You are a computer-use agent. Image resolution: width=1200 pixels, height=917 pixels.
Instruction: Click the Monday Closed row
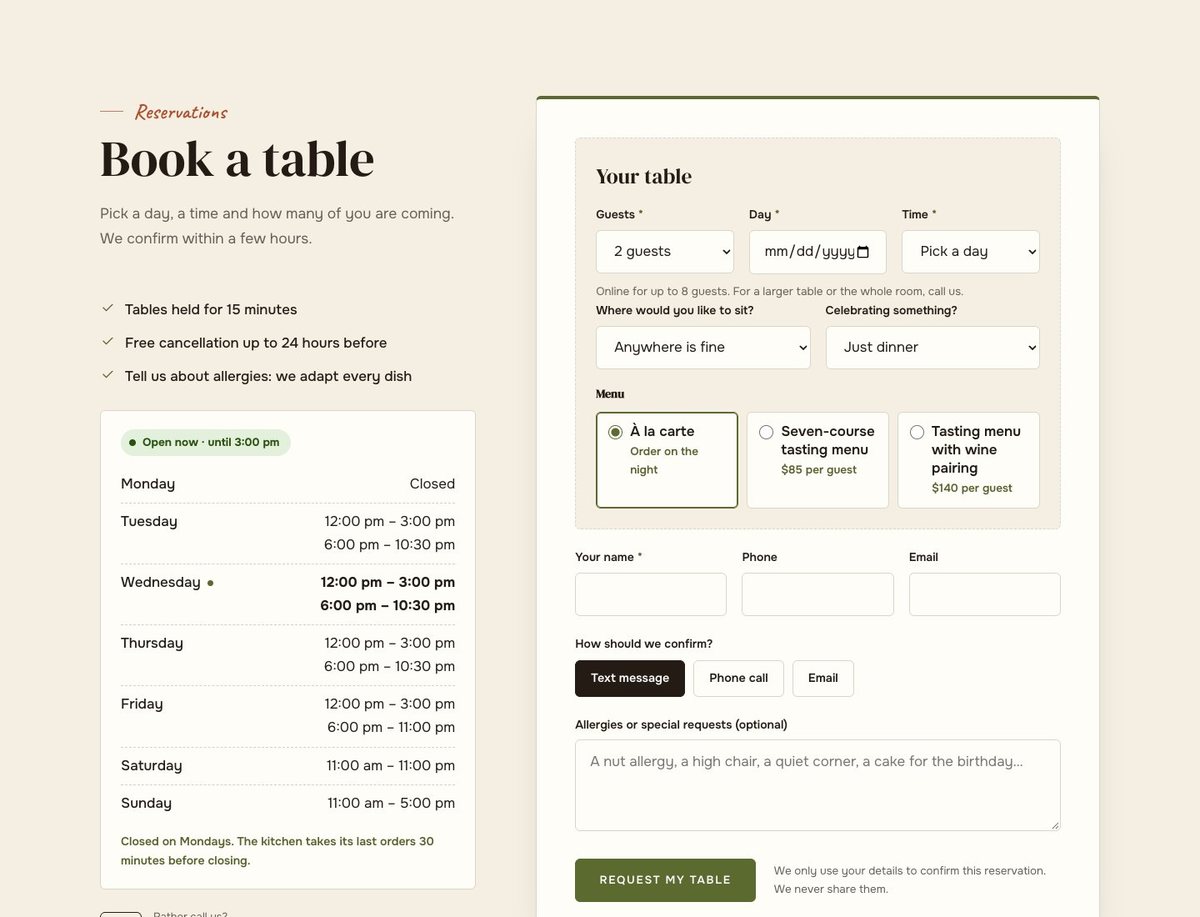coord(288,484)
